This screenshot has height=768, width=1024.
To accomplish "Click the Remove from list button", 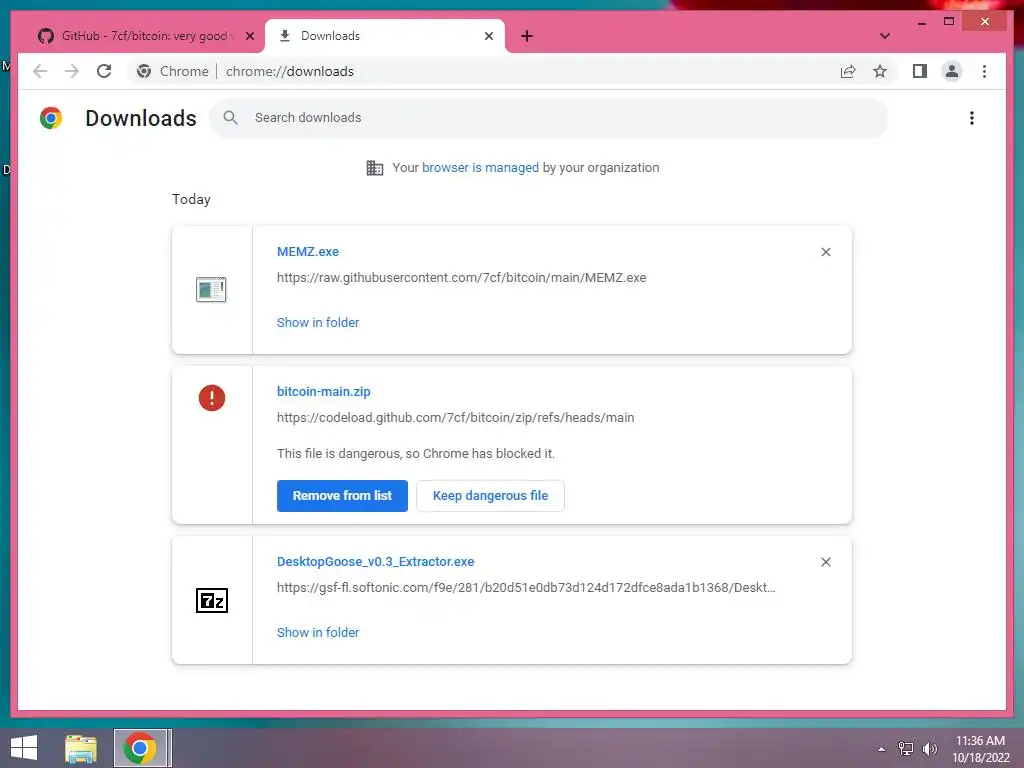I will coord(342,496).
